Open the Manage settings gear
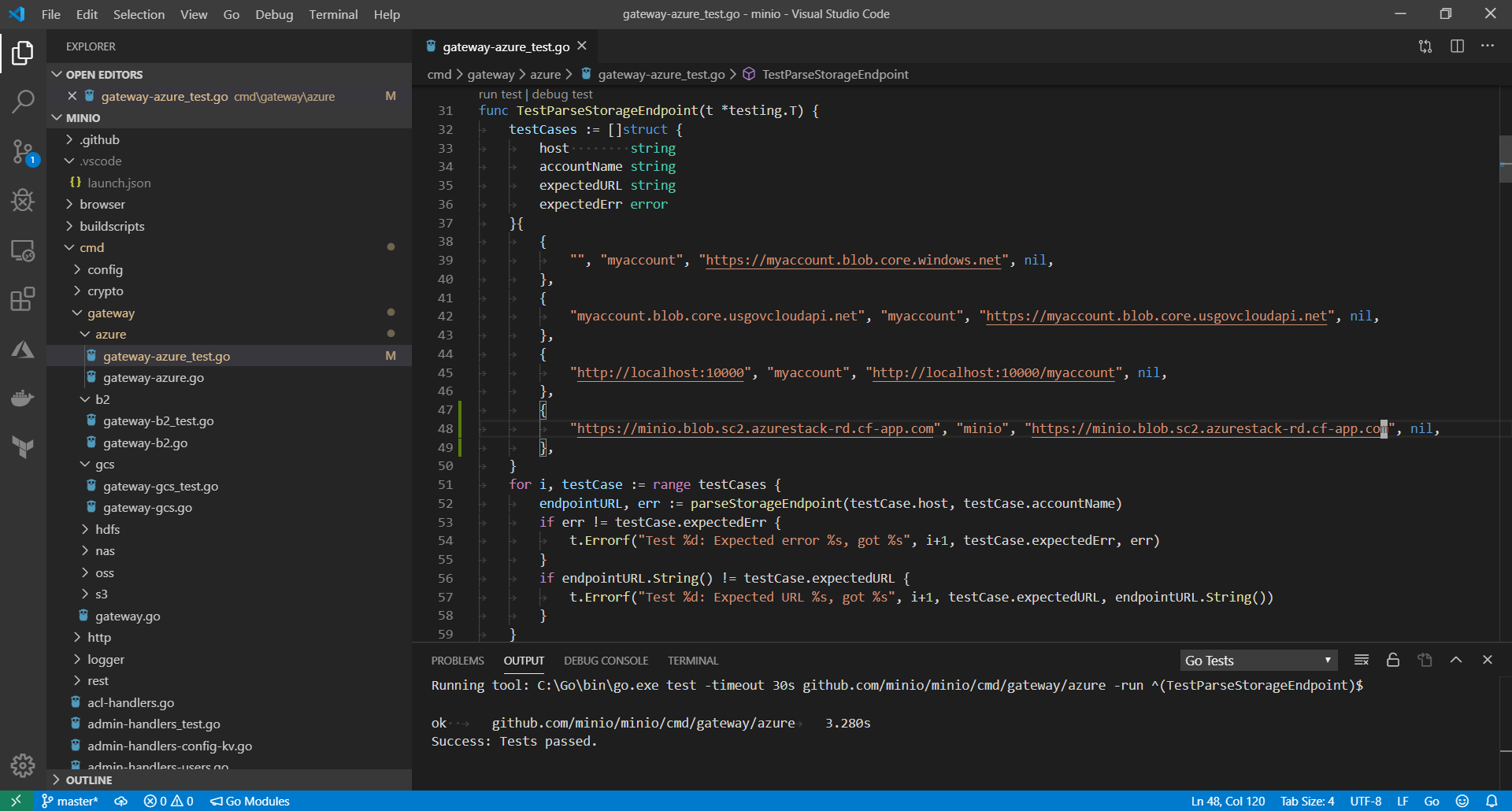 pos(23,765)
